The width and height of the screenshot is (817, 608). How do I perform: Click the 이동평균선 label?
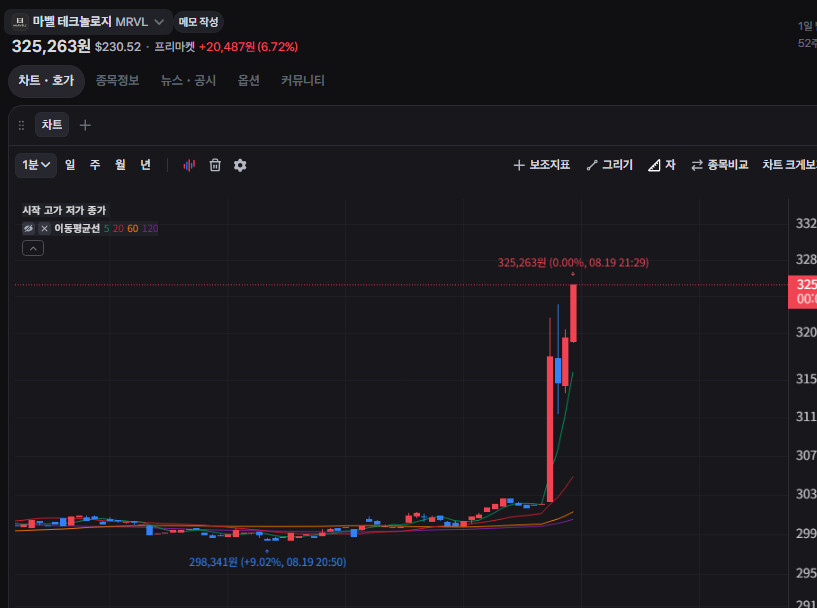[77, 229]
